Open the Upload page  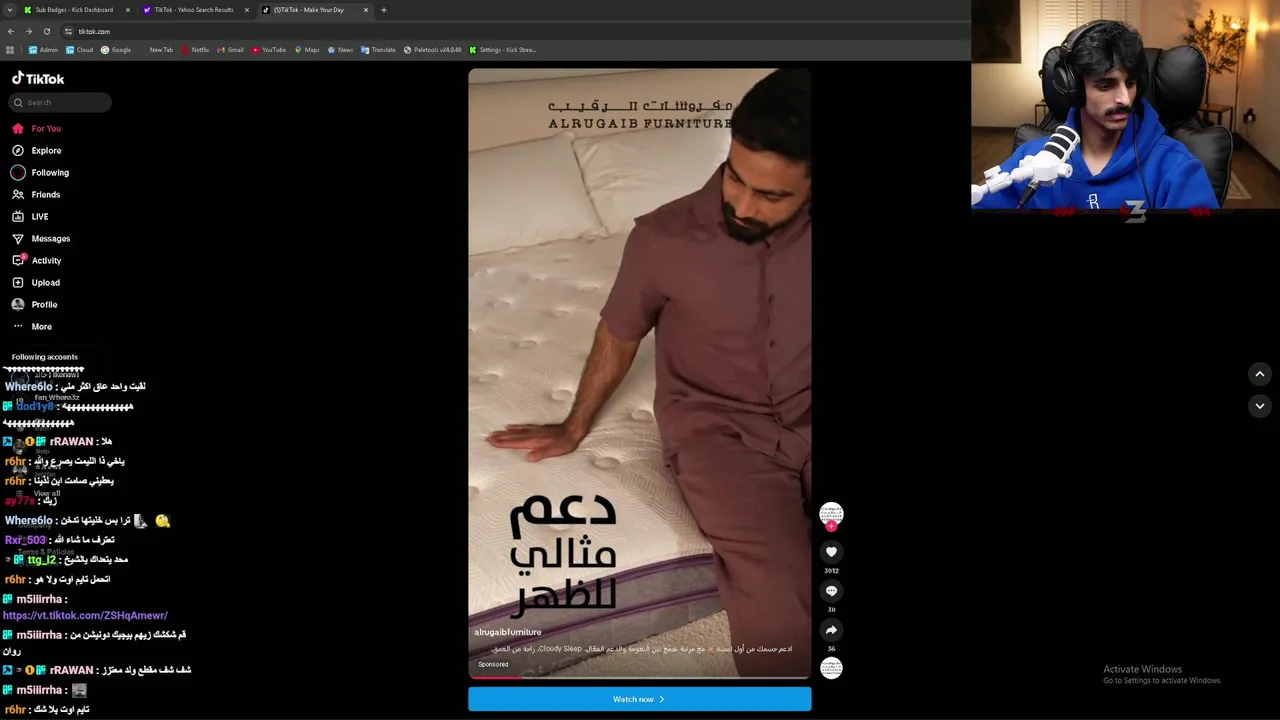point(36,282)
